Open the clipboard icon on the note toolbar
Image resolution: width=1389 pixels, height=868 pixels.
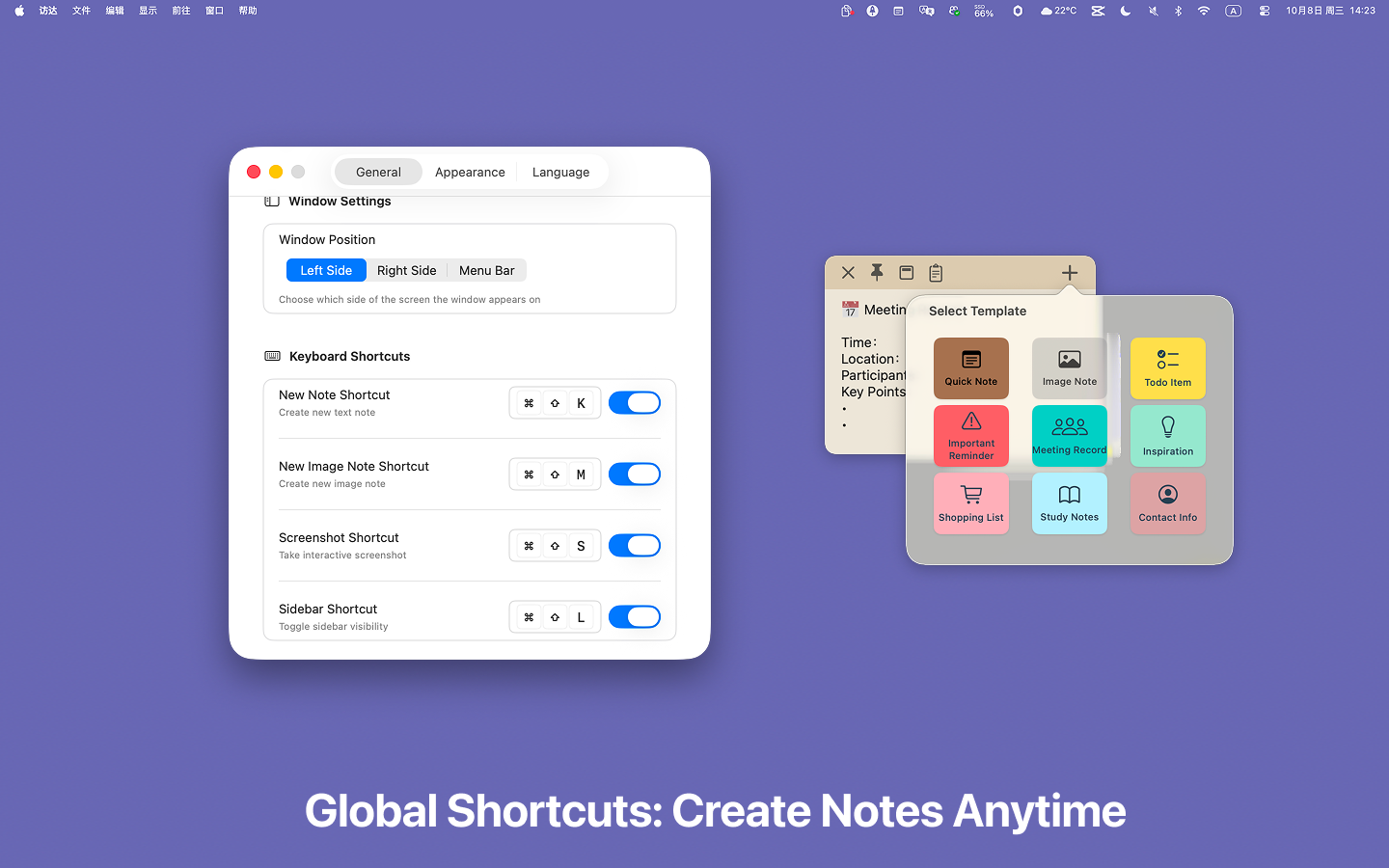pyautogui.click(x=936, y=273)
